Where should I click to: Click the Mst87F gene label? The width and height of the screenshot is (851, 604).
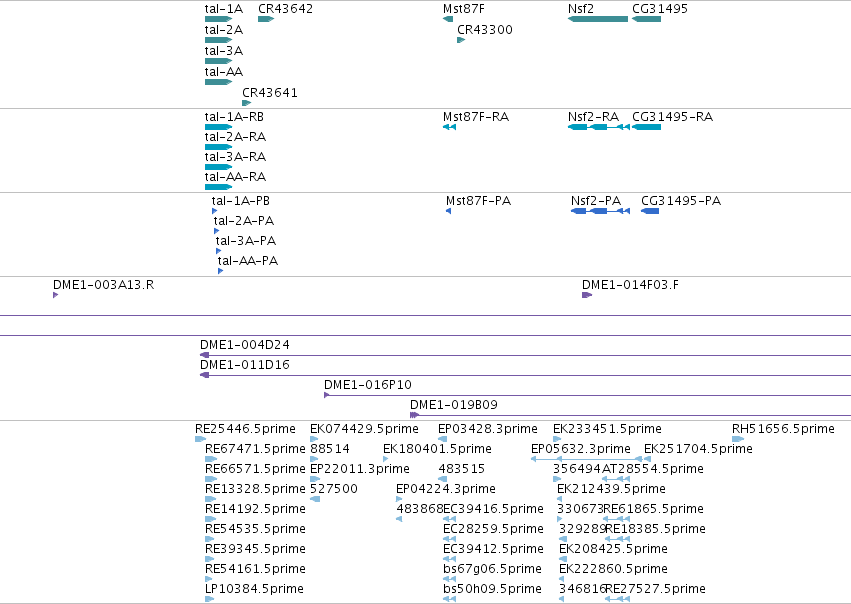tap(463, 9)
